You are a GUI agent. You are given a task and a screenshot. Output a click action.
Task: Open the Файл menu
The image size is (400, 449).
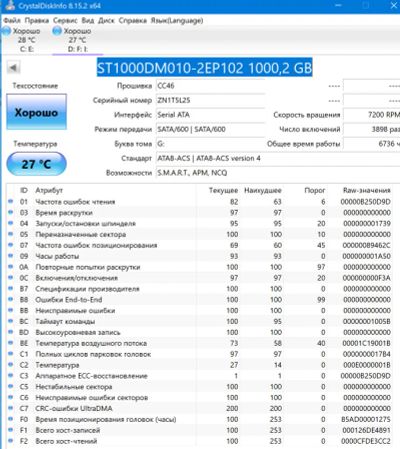coord(12,21)
